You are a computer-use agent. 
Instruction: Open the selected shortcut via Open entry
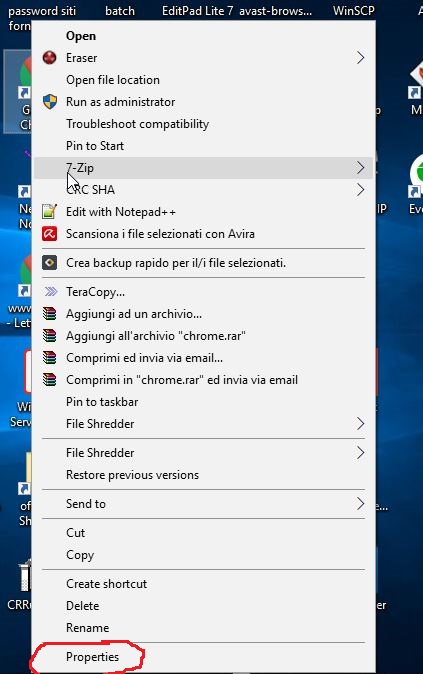[x=81, y=36]
